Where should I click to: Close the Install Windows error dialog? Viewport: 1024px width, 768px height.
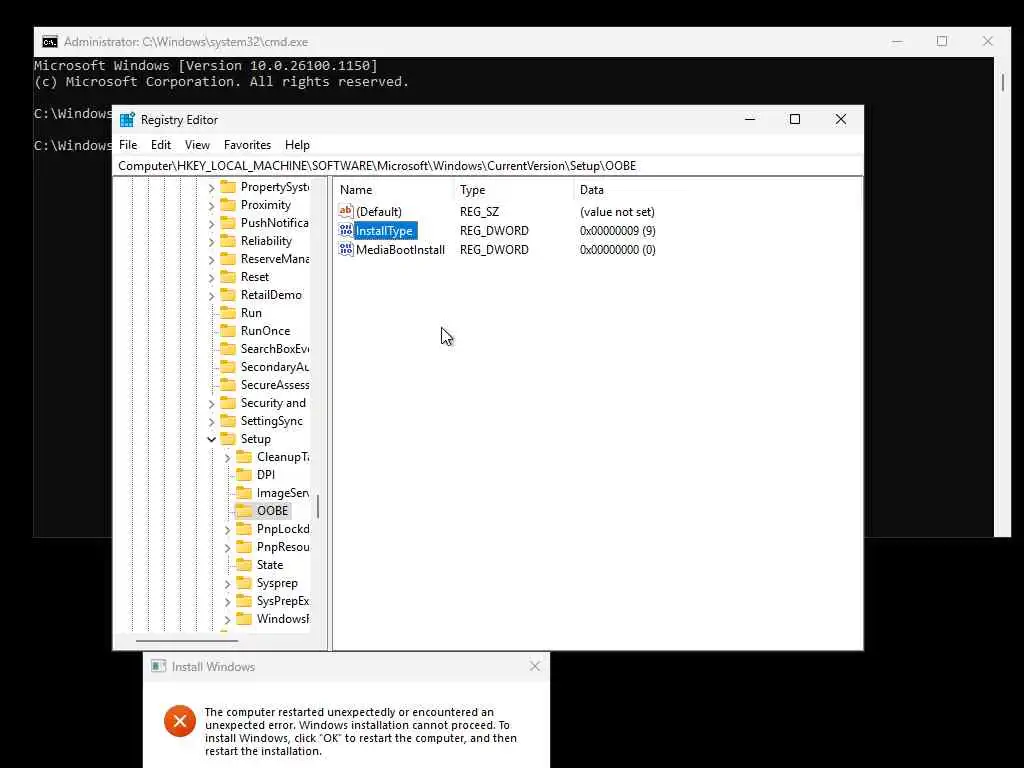coord(535,666)
